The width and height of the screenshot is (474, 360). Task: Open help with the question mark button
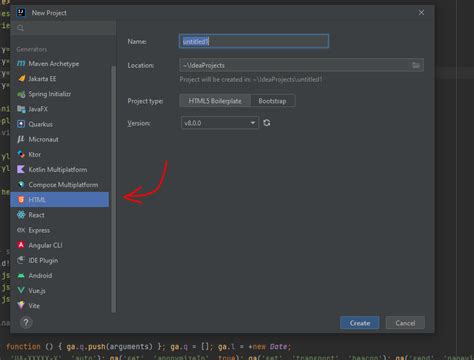(x=26, y=322)
